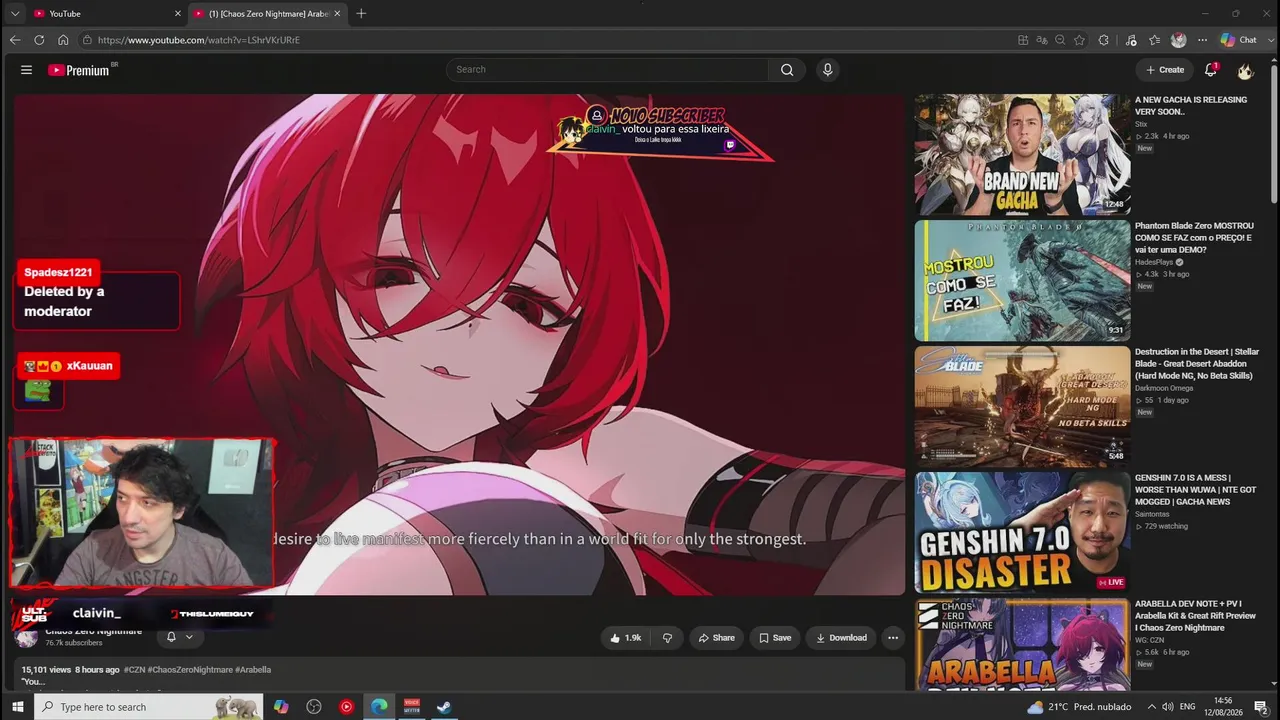Zoom out icon in address bar
This screenshot has height=720, width=1280.
pyautogui.click(x=1060, y=40)
